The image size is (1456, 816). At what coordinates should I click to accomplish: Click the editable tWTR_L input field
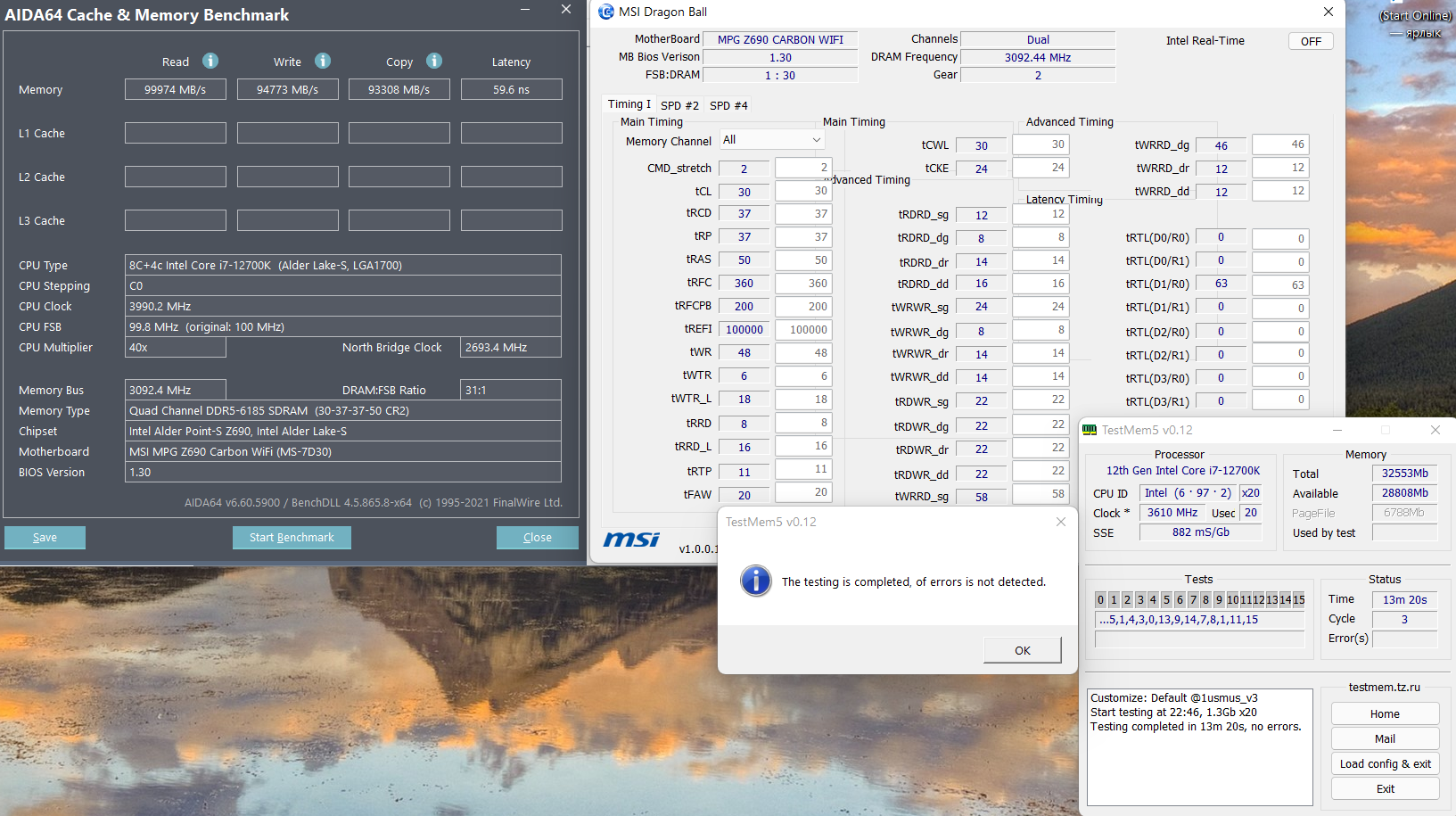pos(803,400)
